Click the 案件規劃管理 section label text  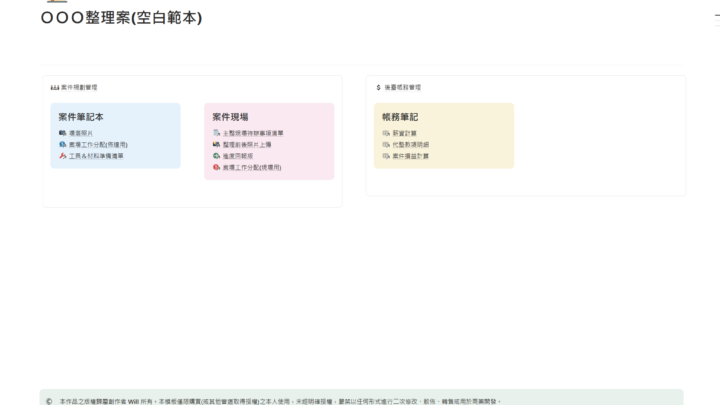(x=79, y=88)
